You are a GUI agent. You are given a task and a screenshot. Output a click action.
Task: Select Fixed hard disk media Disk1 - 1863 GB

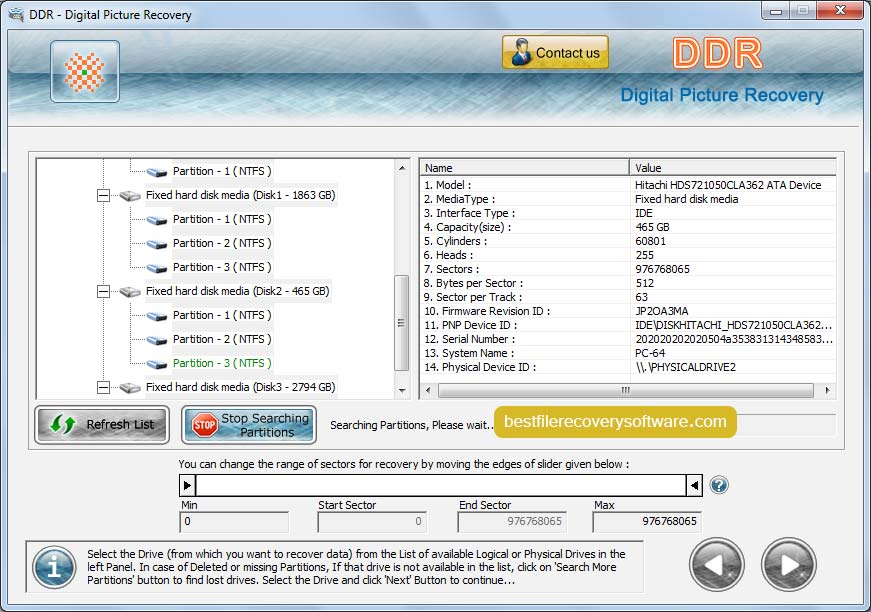(241, 195)
